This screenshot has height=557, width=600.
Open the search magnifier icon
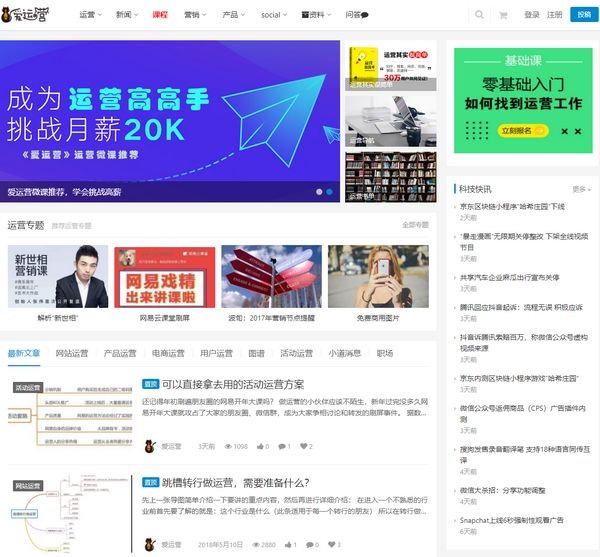coord(479,15)
